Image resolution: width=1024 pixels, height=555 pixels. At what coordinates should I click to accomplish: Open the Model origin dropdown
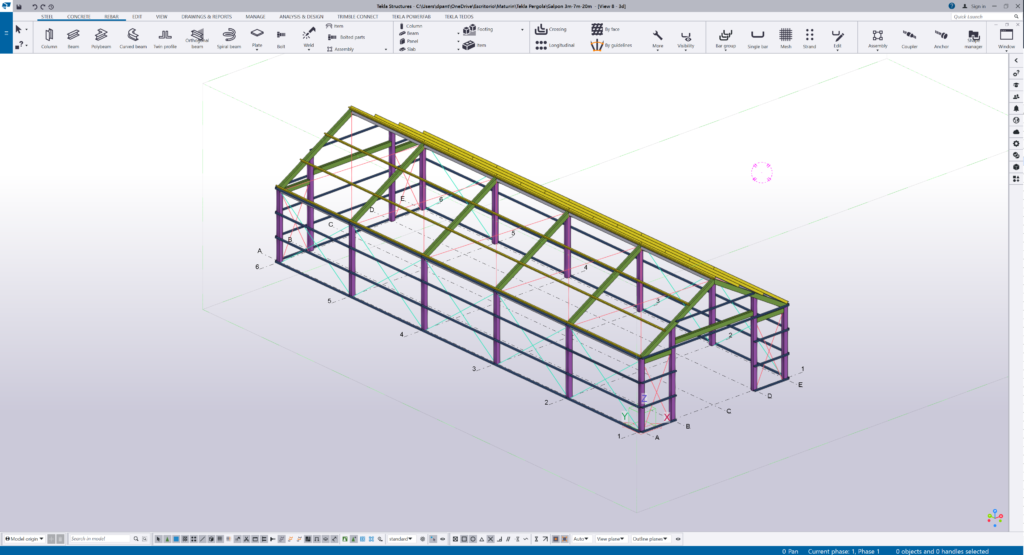coord(24,539)
